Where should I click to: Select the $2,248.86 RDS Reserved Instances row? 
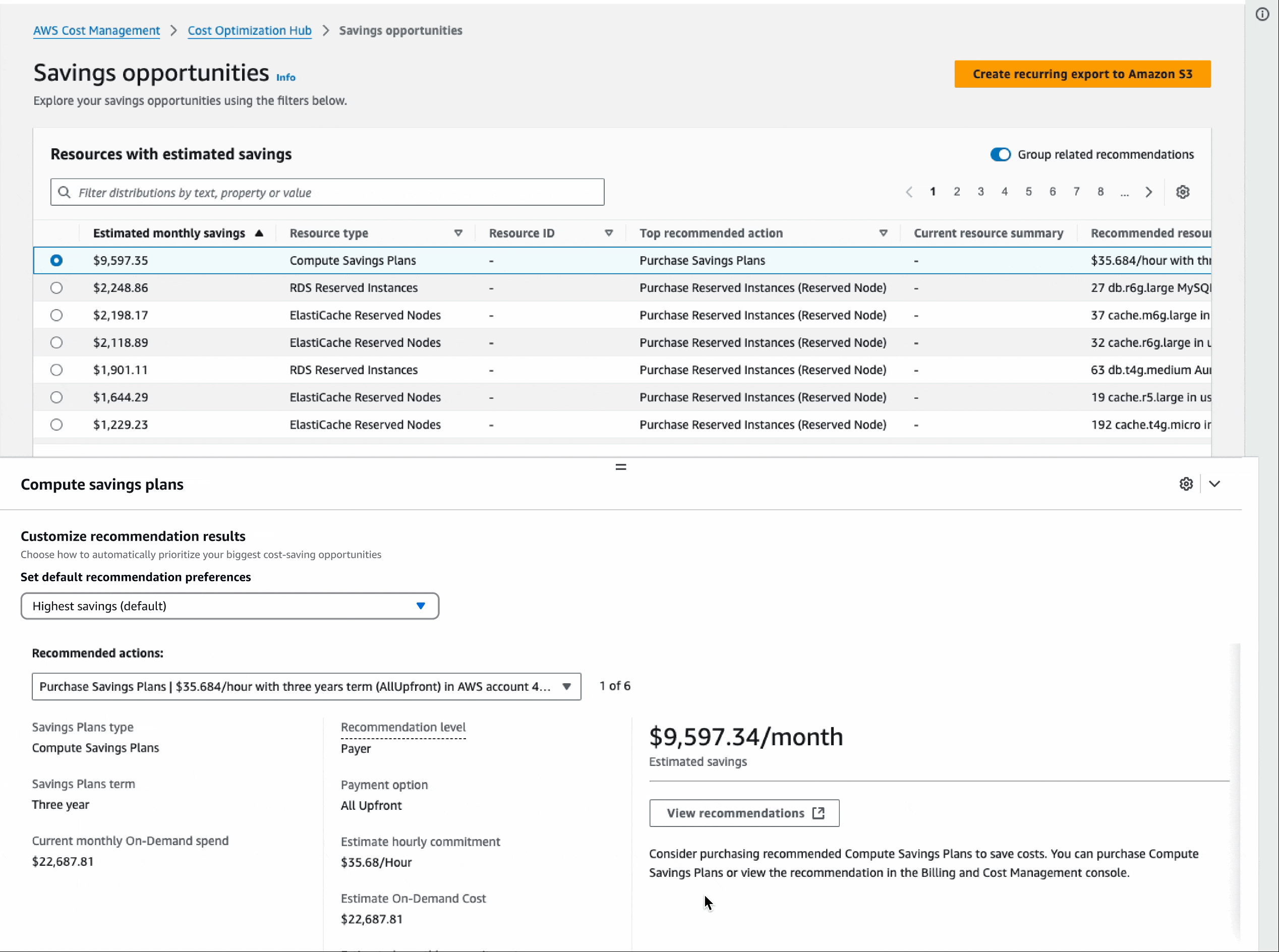(56, 287)
